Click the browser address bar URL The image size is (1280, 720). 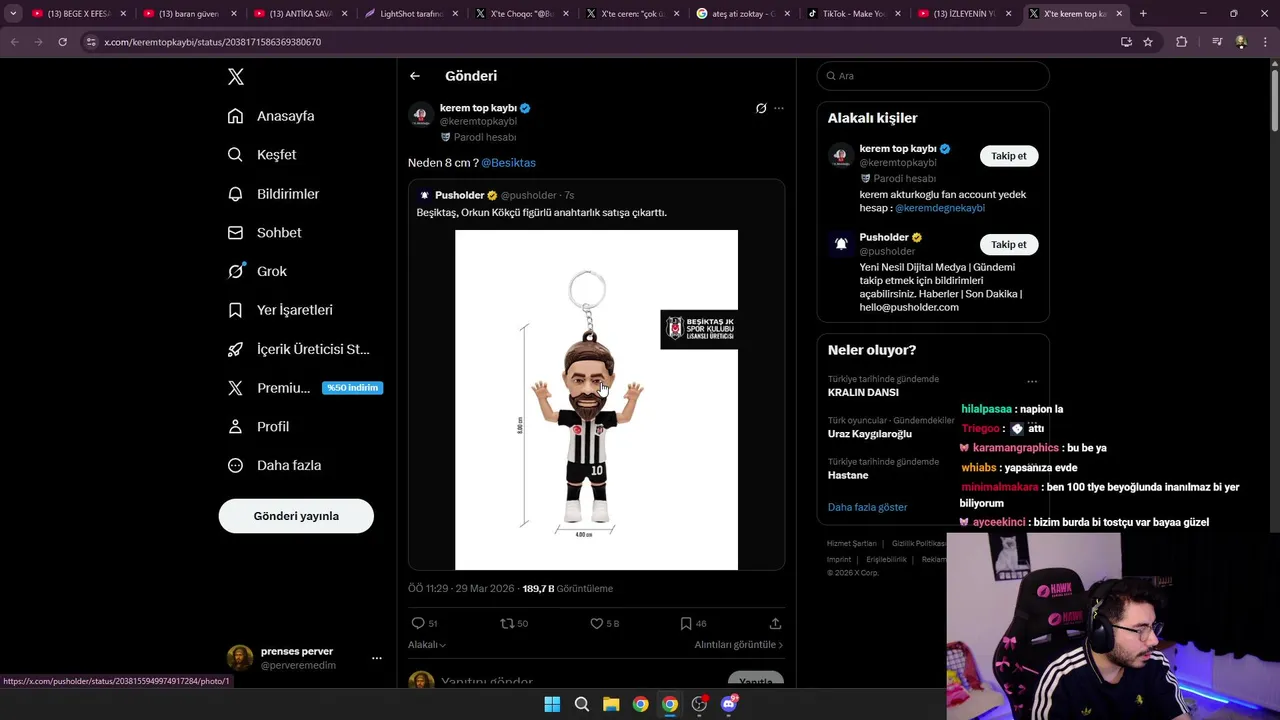(x=212, y=42)
